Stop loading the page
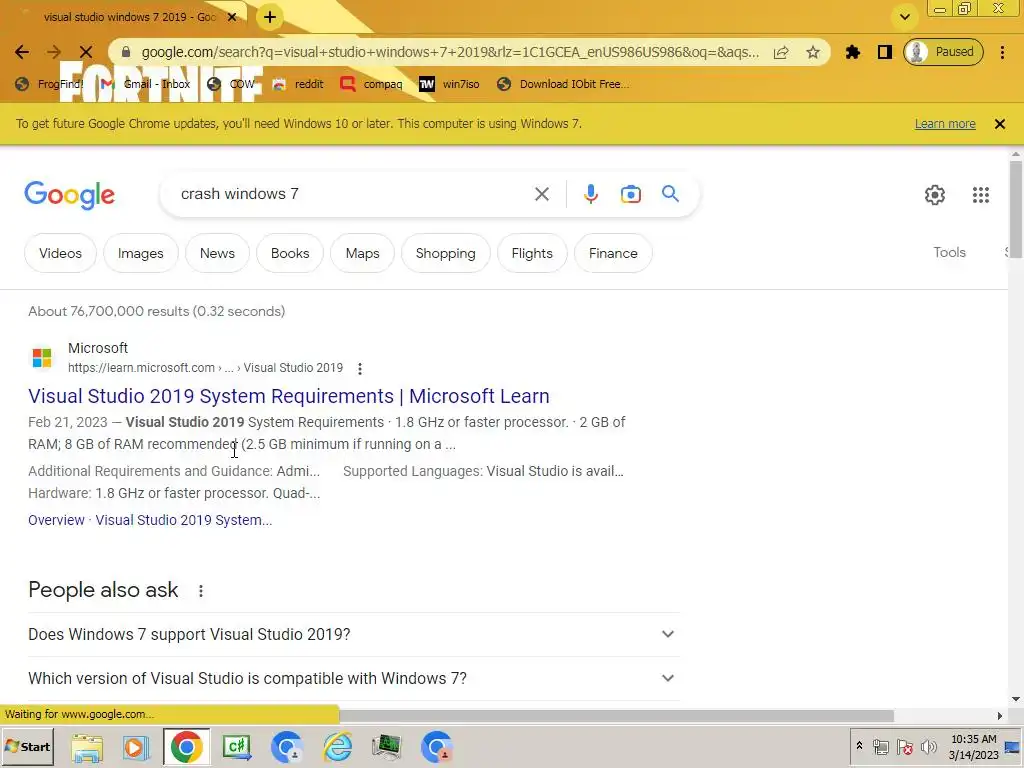The height and width of the screenshot is (768, 1024). pos(86,52)
